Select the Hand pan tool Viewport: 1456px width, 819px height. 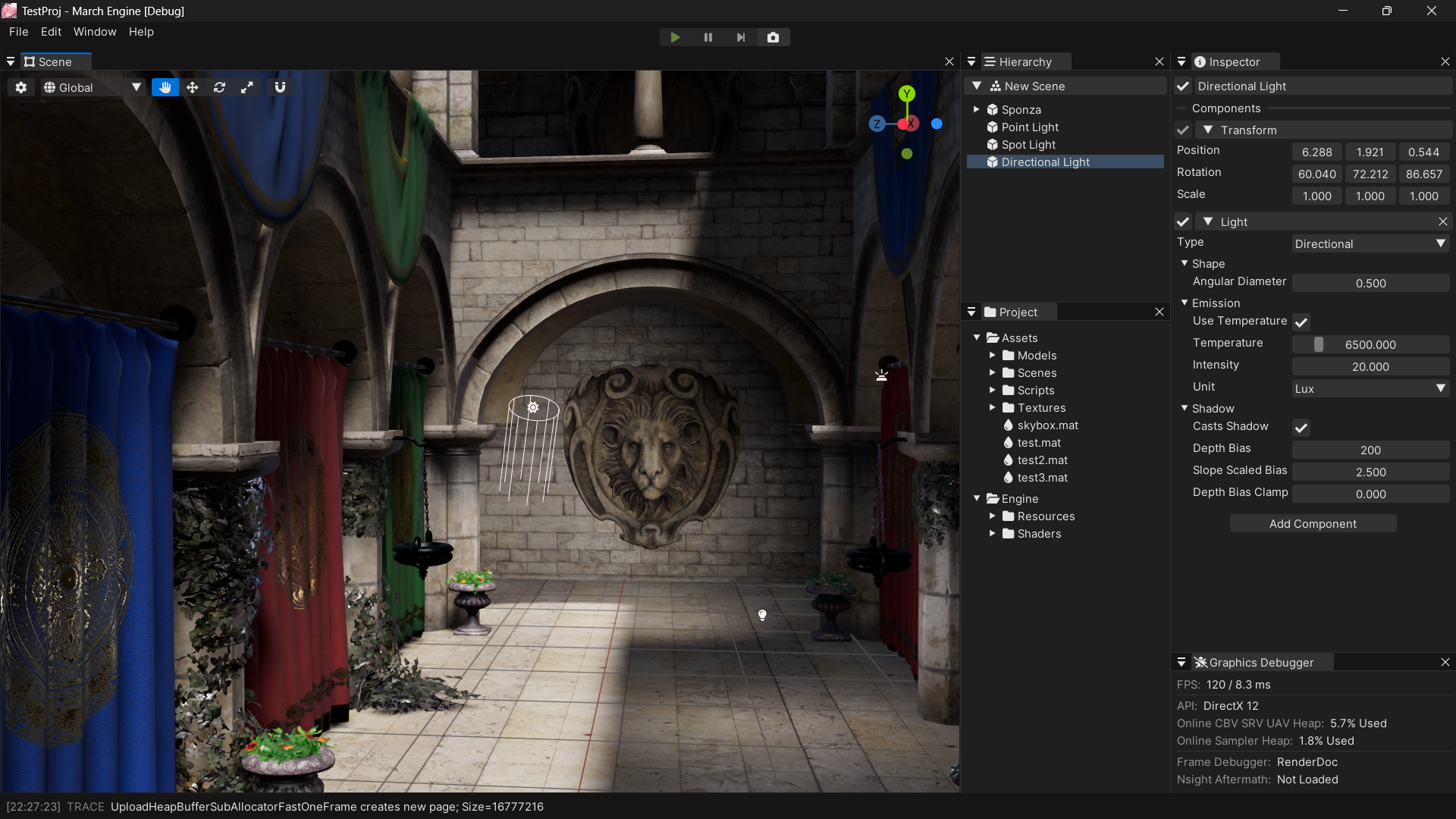point(165,87)
